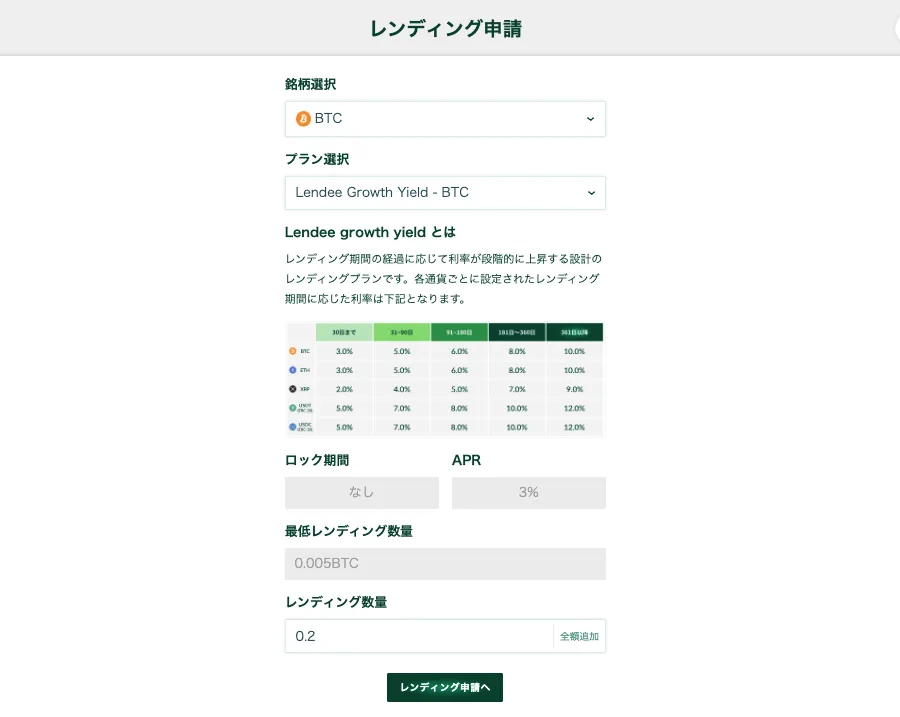Click the ロック期間 field showing なし

362,493
